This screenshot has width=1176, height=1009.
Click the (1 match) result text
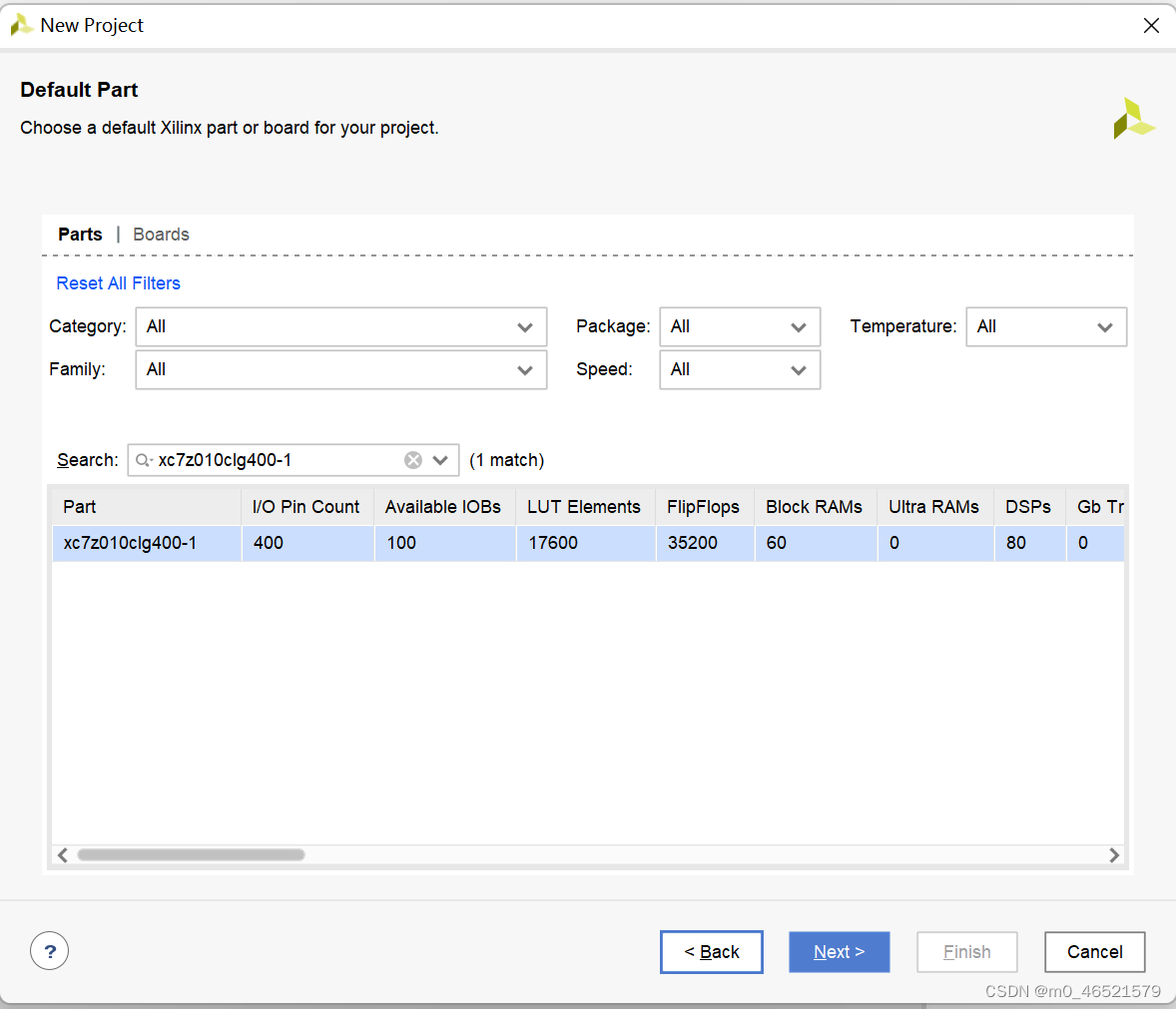(507, 460)
